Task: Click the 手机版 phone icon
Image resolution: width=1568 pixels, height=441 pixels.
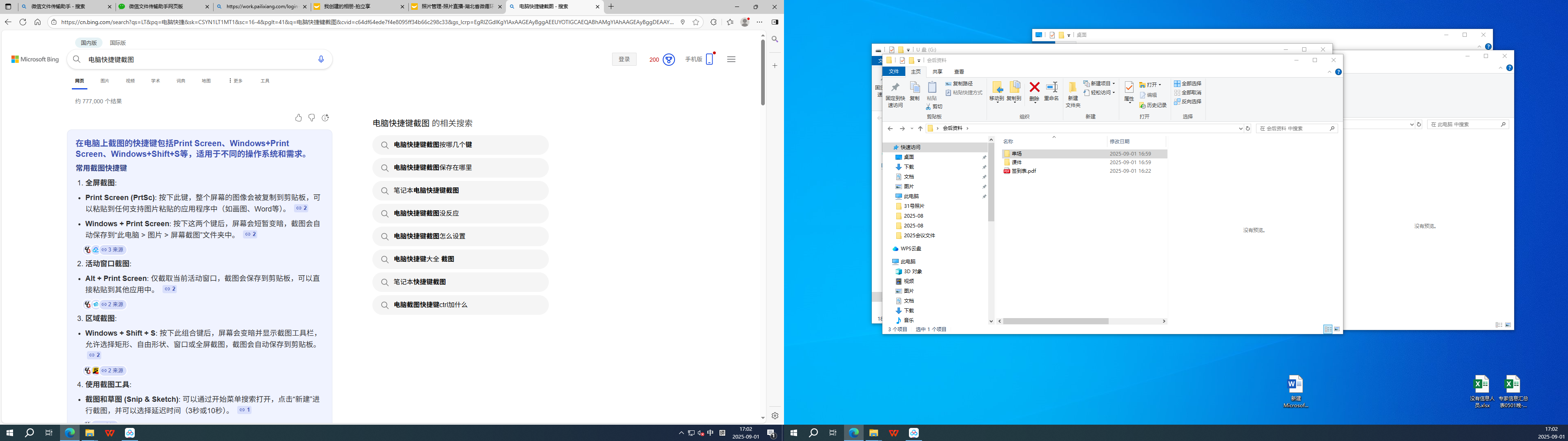Action: click(710, 59)
